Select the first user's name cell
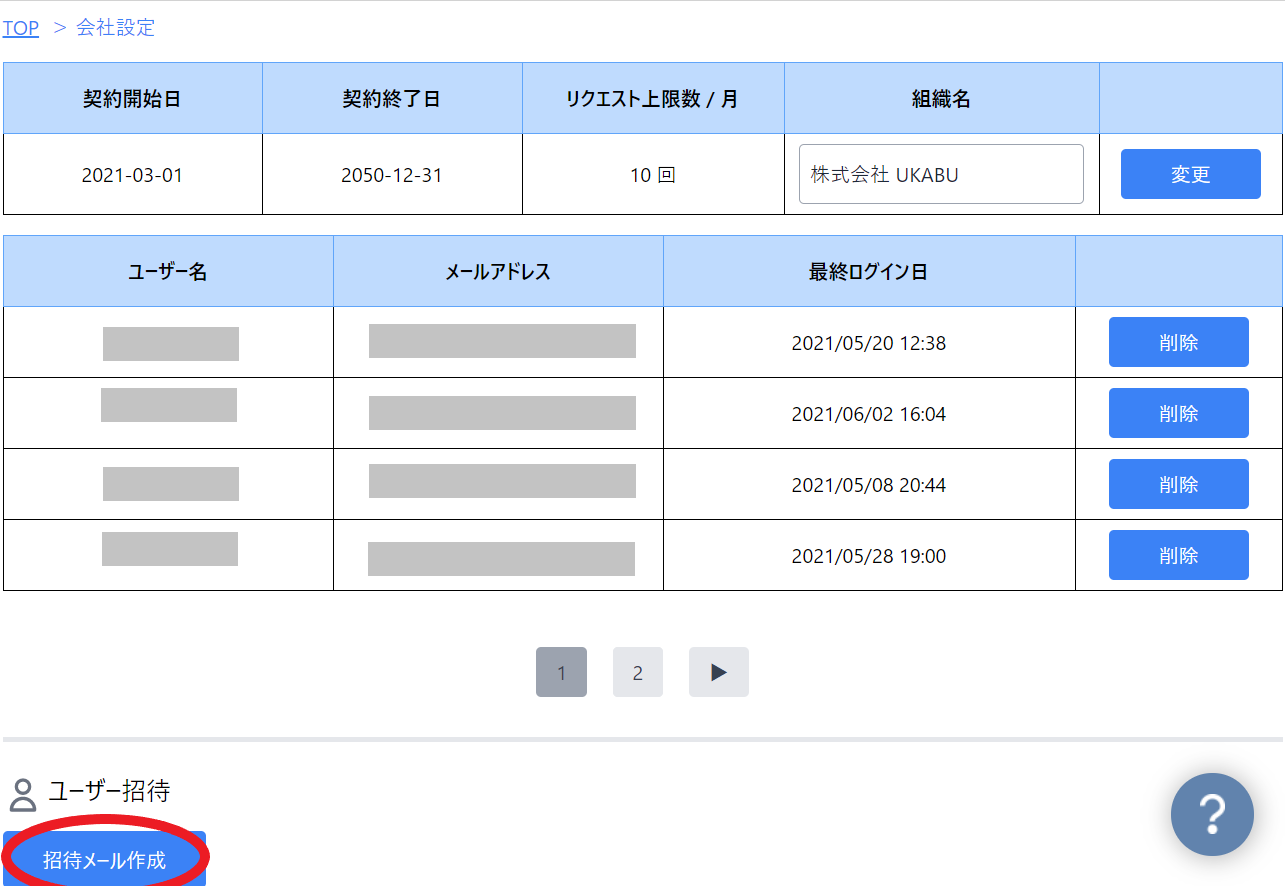This screenshot has width=1285, height=886. 168,341
